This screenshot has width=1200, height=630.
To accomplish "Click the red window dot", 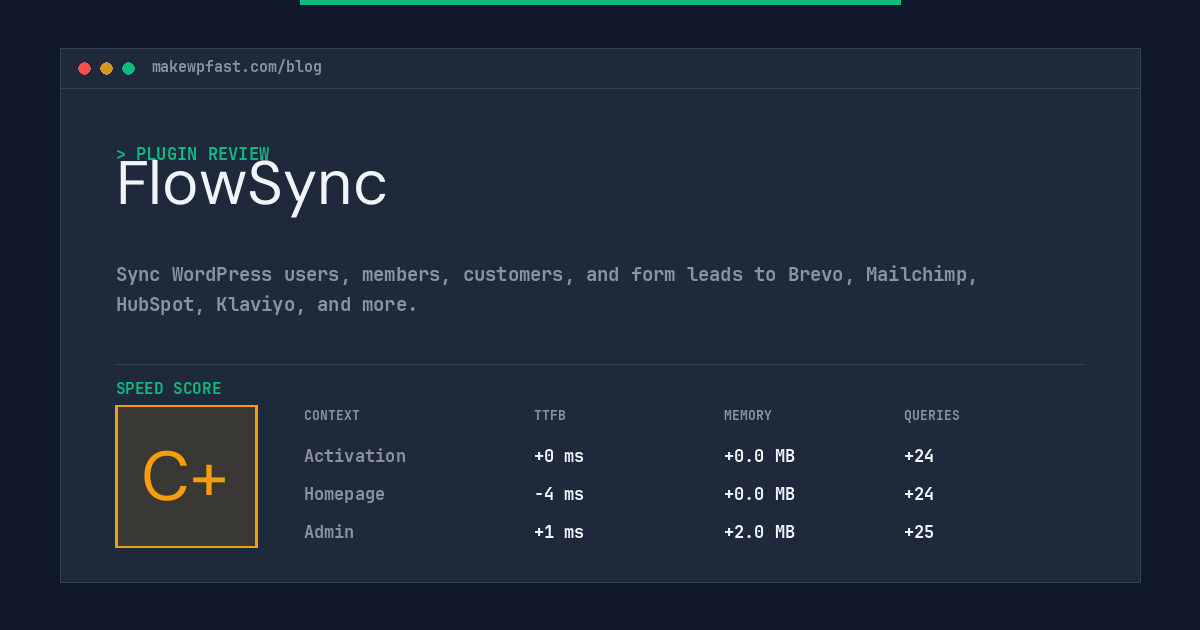I will pos(84,68).
